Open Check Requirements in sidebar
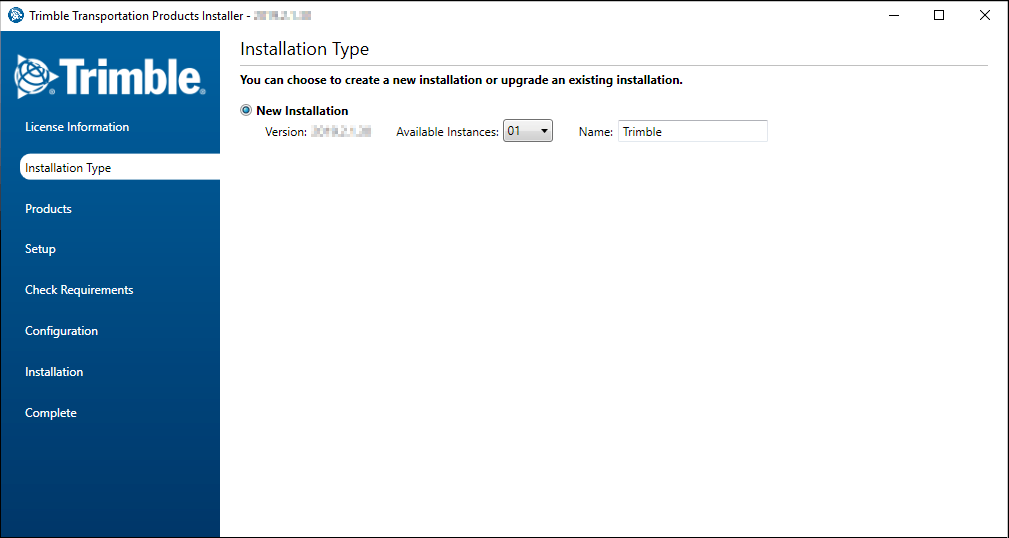The height and width of the screenshot is (538, 1009). (x=79, y=290)
